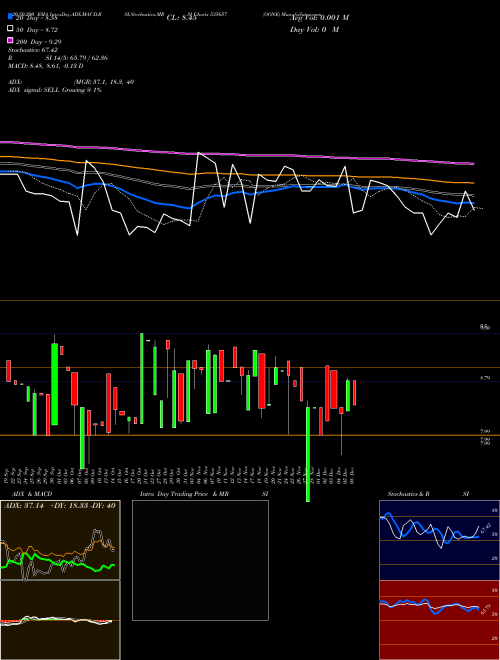500x660 pixels.
Task: Click the '-DY: 40' header value
Action: click(x=101, y=505)
